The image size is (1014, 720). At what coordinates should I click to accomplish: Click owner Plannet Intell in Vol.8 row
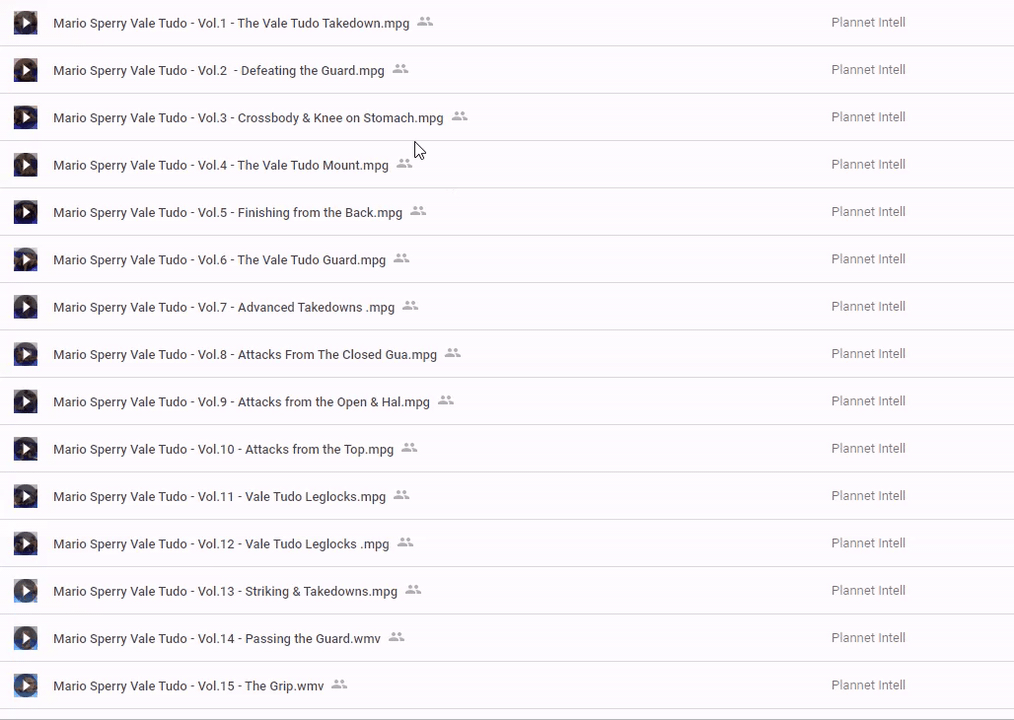[868, 354]
